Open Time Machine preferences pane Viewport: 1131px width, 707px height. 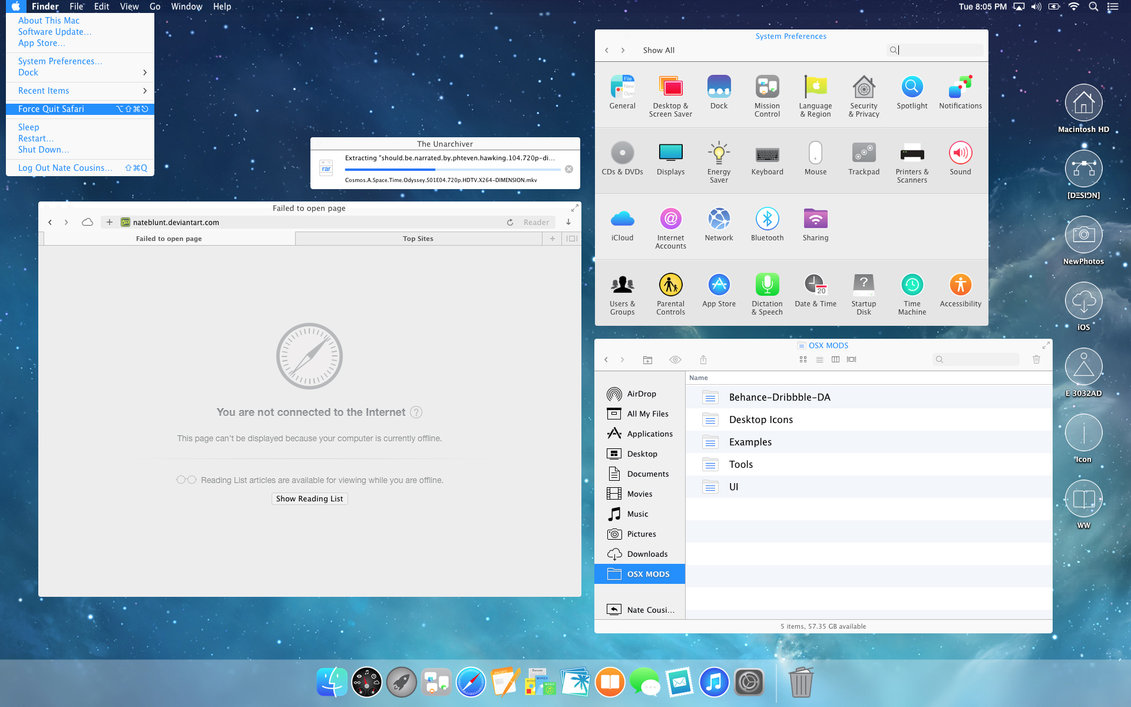tap(911, 285)
